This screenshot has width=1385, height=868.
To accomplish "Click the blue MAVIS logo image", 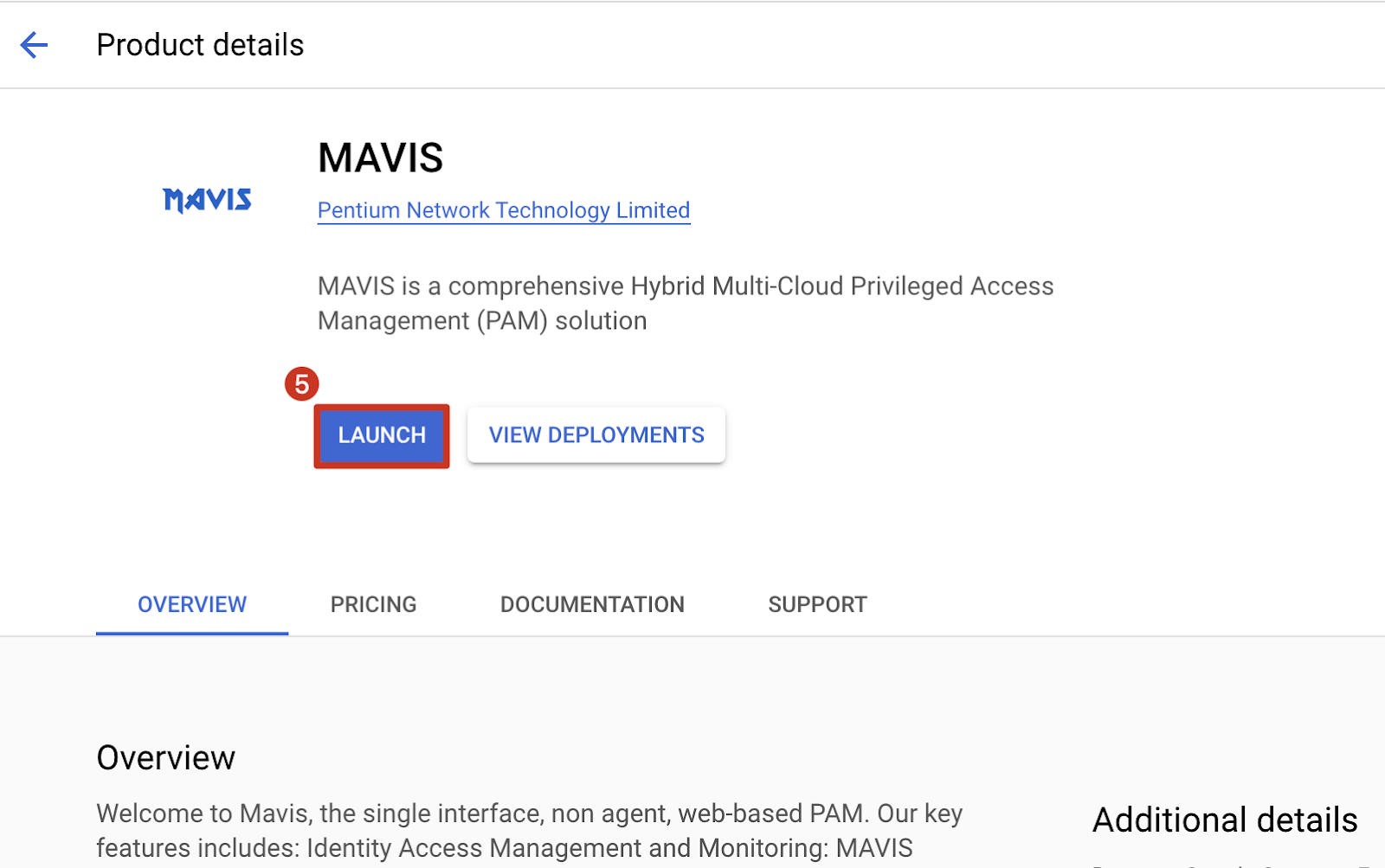I will coord(208,200).
